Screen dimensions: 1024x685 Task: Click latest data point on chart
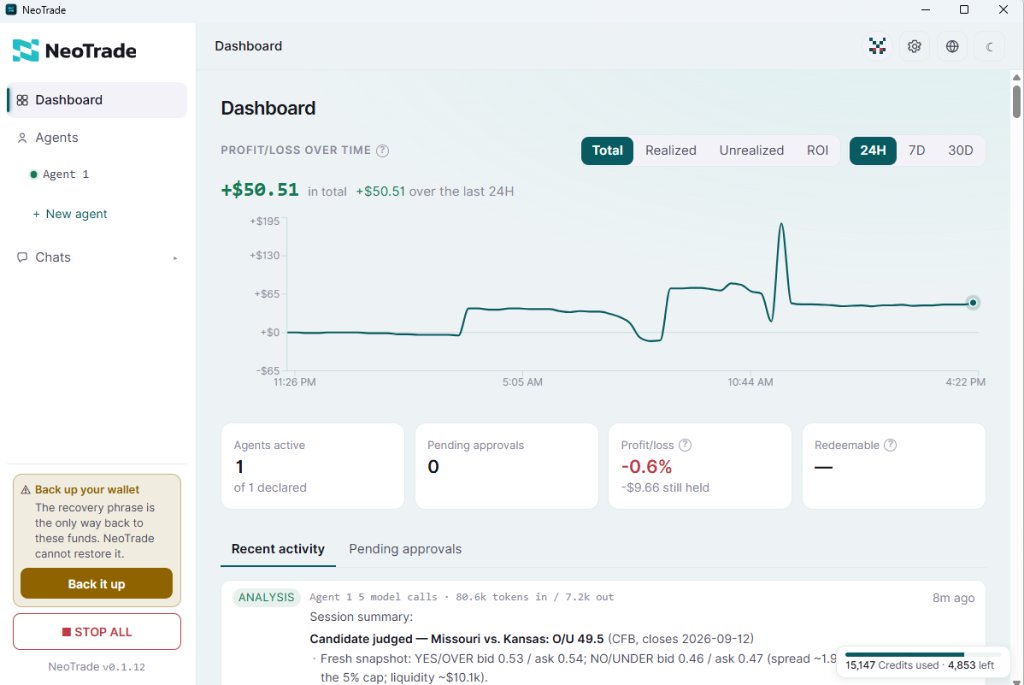pyautogui.click(x=973, y=302)
